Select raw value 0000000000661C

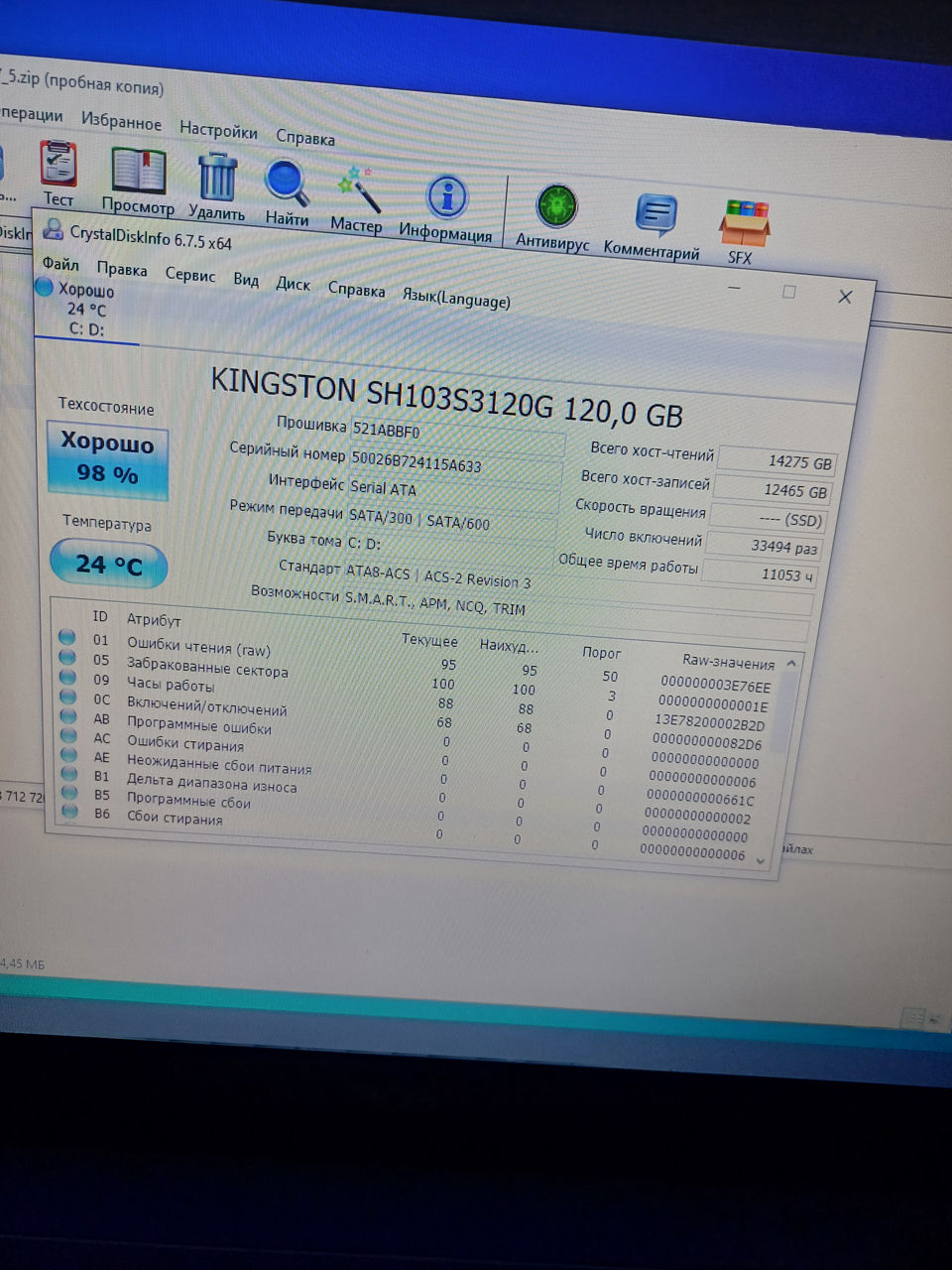pos(701,798)
